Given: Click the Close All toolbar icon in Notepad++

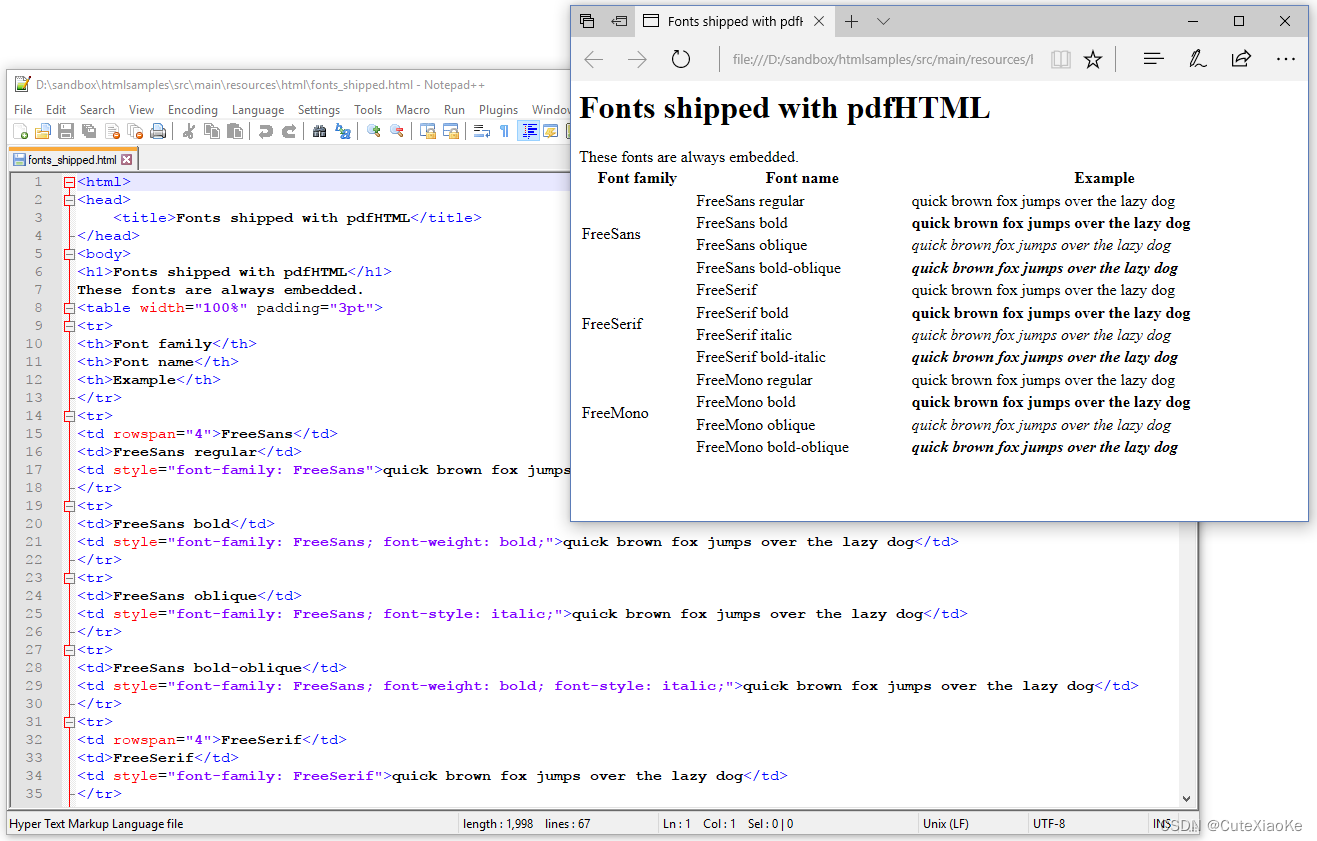Looking at the screenshot, I should click(x=135, y=131).
